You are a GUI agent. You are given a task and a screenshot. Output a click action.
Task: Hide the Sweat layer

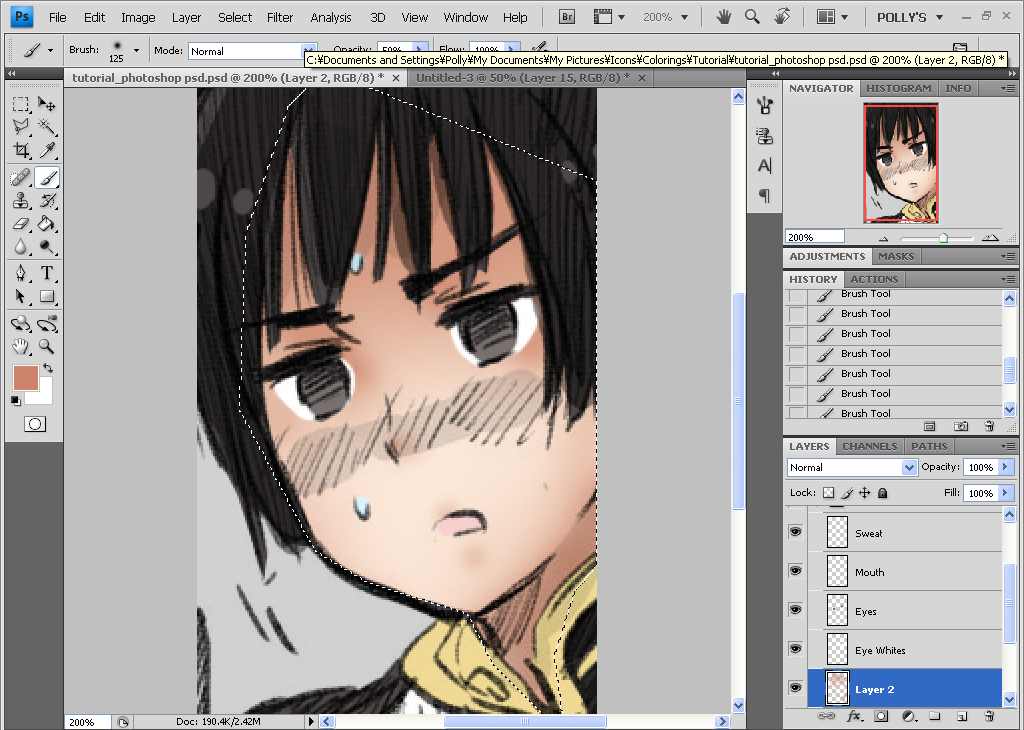(795, 532)
